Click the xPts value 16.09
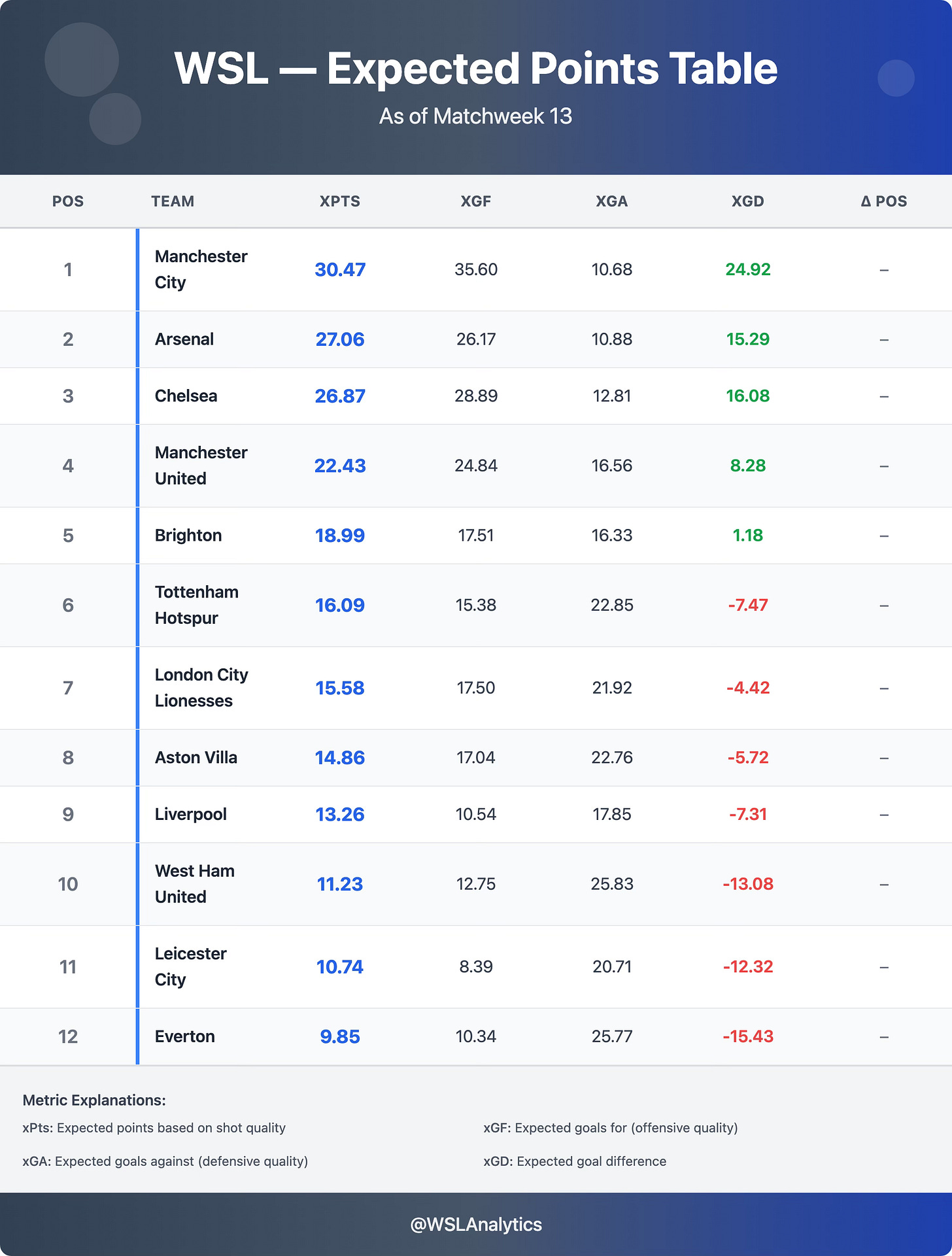The height and width of the screenshot is (1256, 952). tap(340, 605)
